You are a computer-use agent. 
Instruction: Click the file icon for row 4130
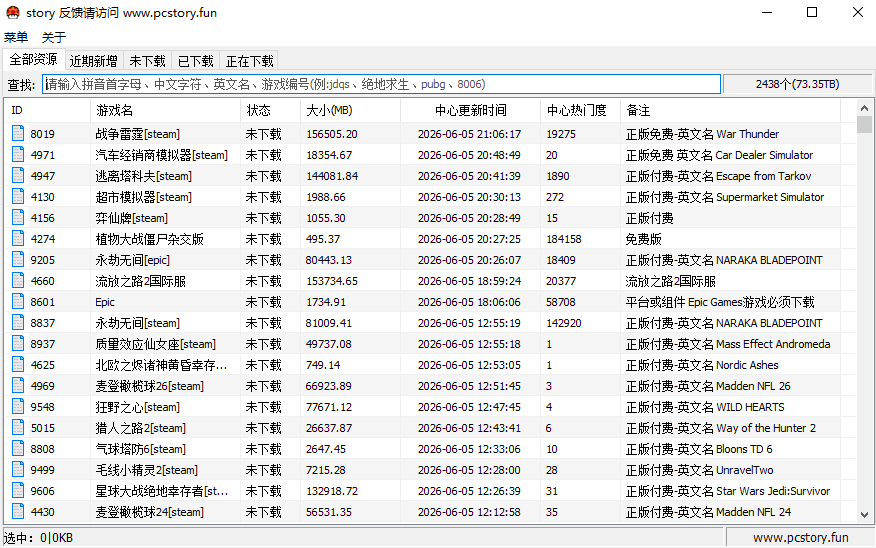18,197
